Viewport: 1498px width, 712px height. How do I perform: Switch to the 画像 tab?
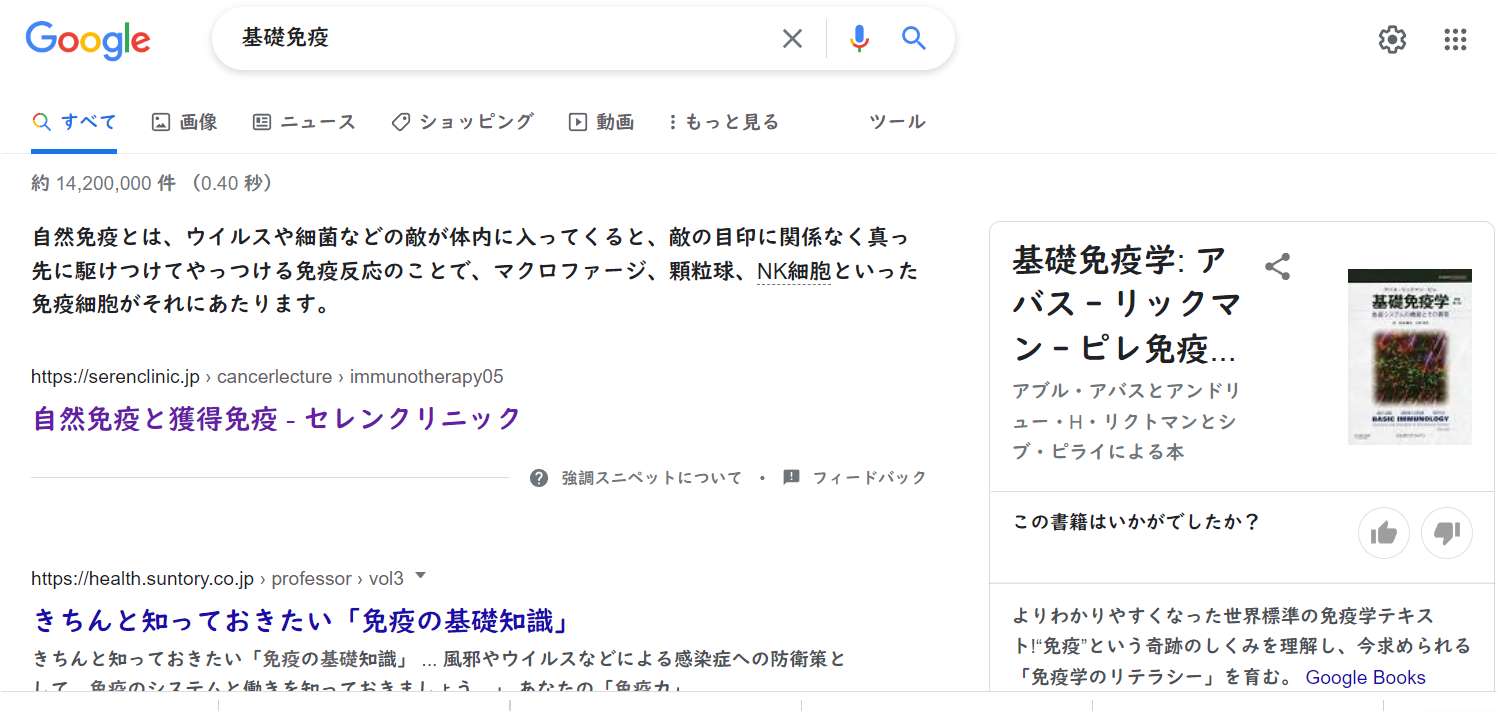(x=185, y=122)
